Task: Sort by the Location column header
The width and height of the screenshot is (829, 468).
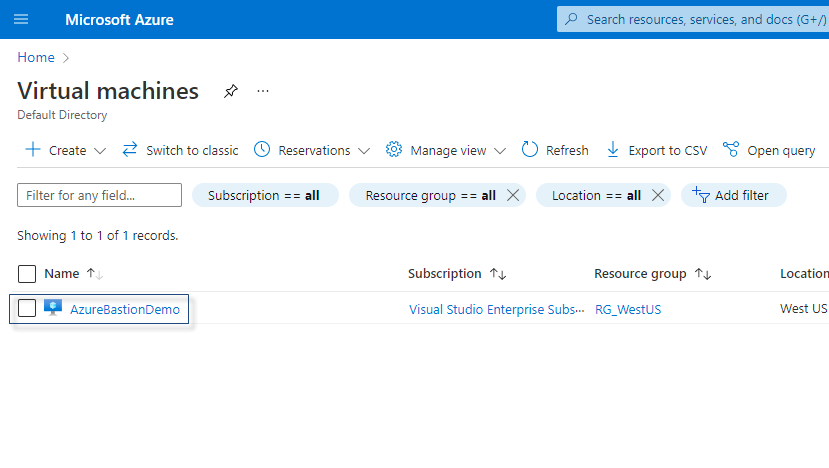Action: click(x=804, y=273)
